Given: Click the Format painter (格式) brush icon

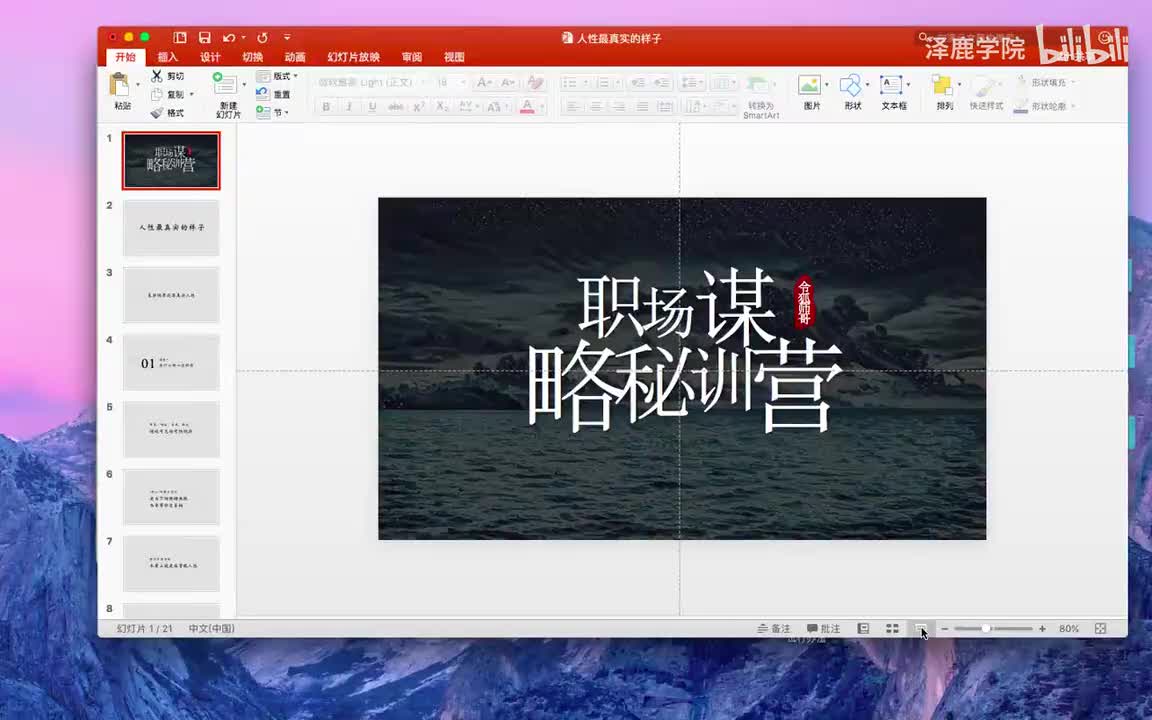Looking at the screenshot, I should click(x=156, y=112).
